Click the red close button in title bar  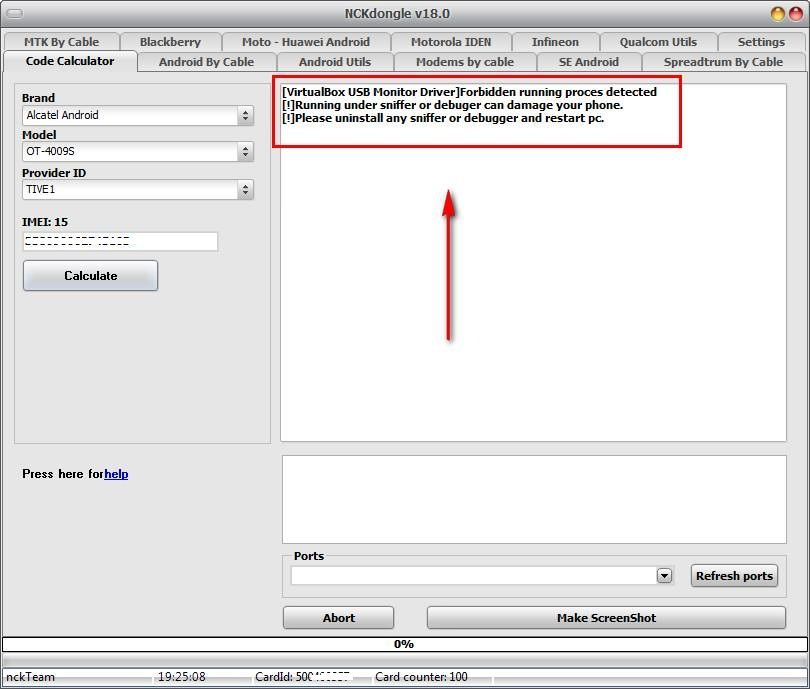(796, 14)
